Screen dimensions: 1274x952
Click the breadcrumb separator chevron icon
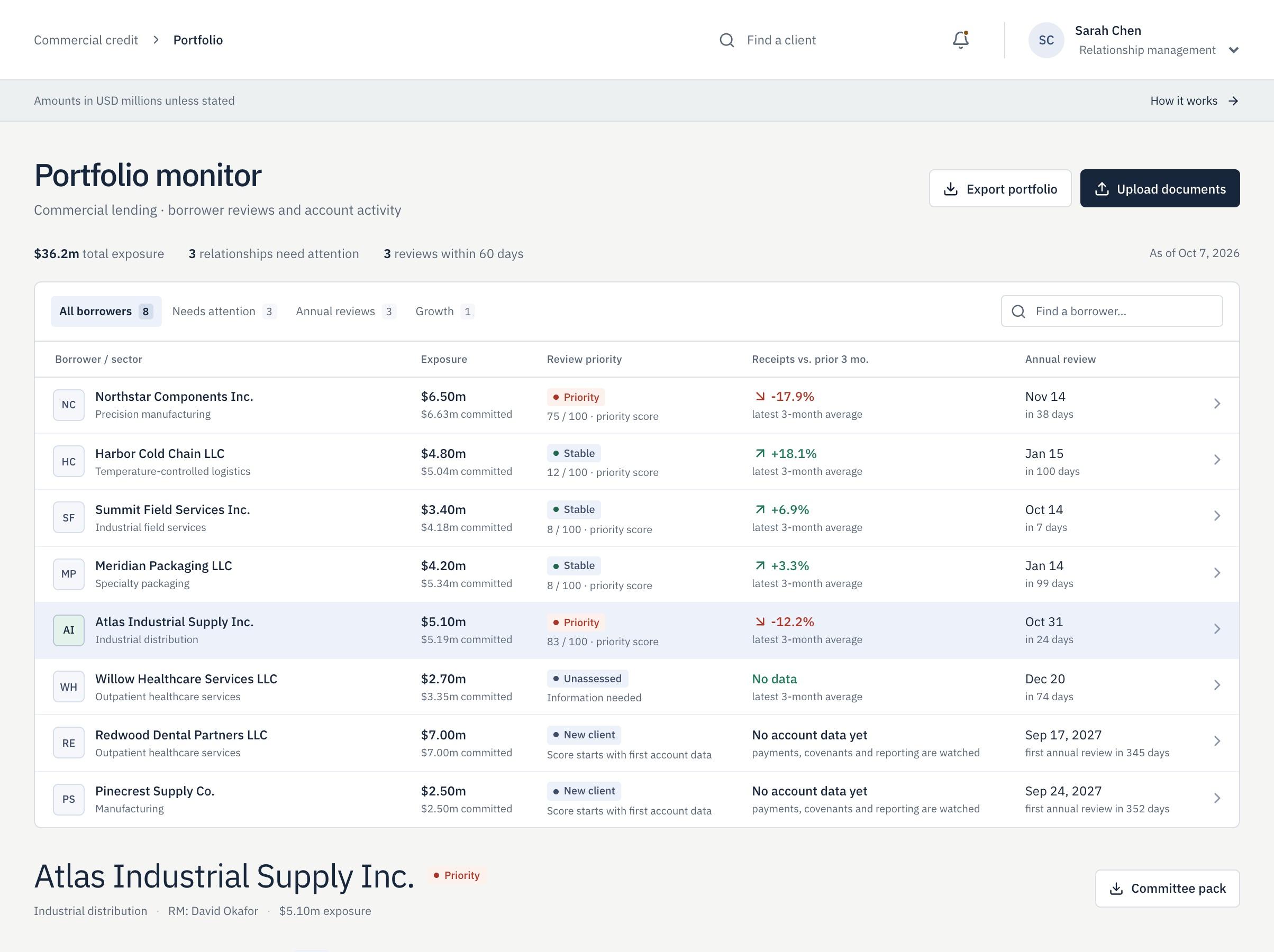[x=156, y=40]
